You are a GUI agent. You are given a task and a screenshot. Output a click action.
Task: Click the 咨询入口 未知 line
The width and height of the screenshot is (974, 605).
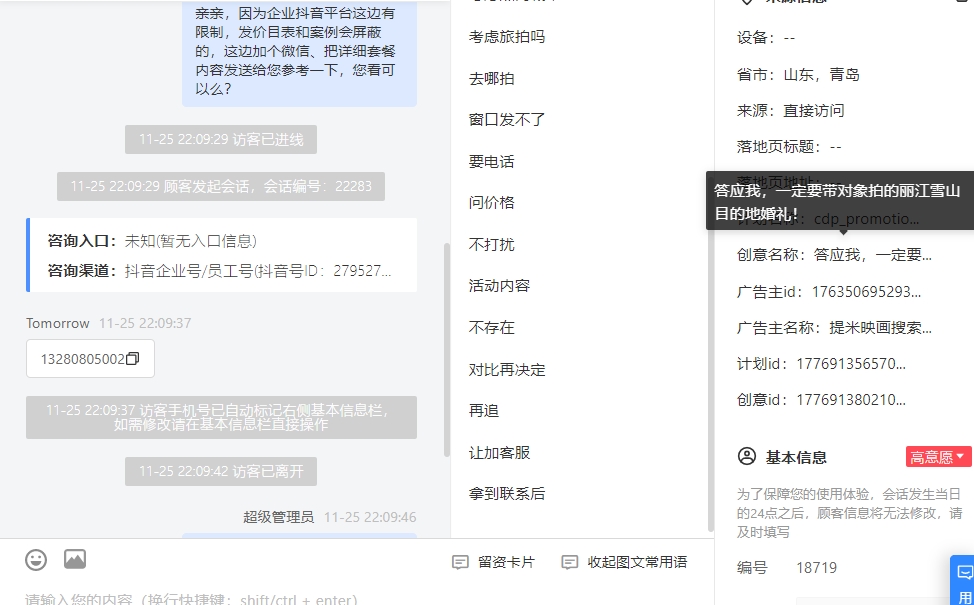point(152,240)
